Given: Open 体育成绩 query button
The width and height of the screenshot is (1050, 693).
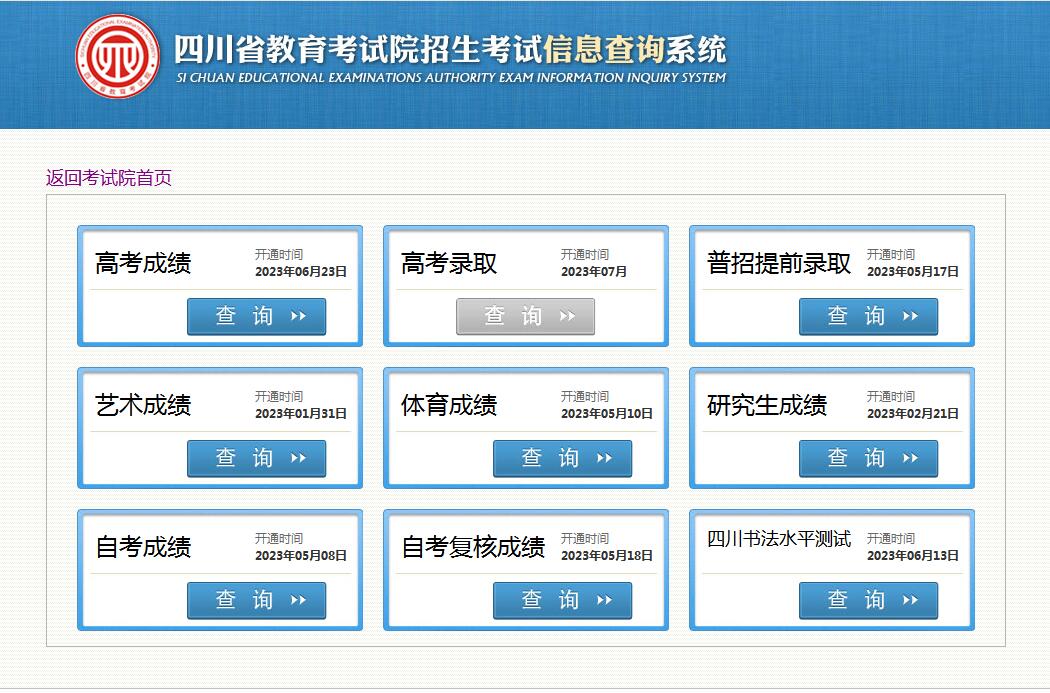Looking at the screenshot, I should pyautogui.click(x=562, y=458).
